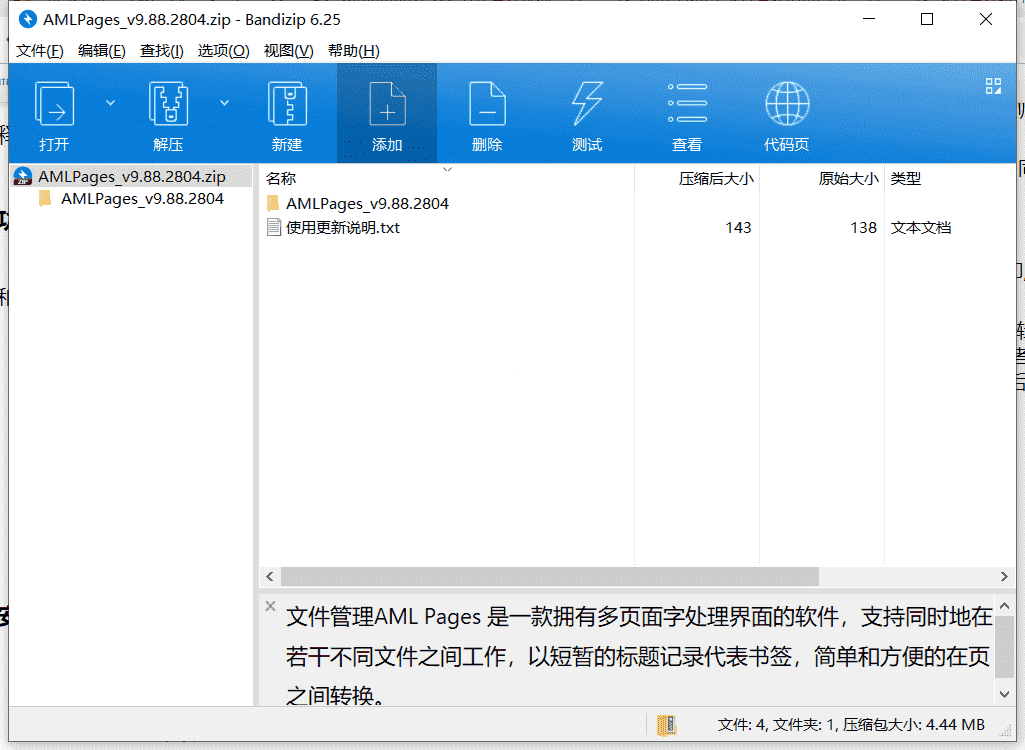
Task: Open the 帮助(H) menu
Action: point(354,51)
